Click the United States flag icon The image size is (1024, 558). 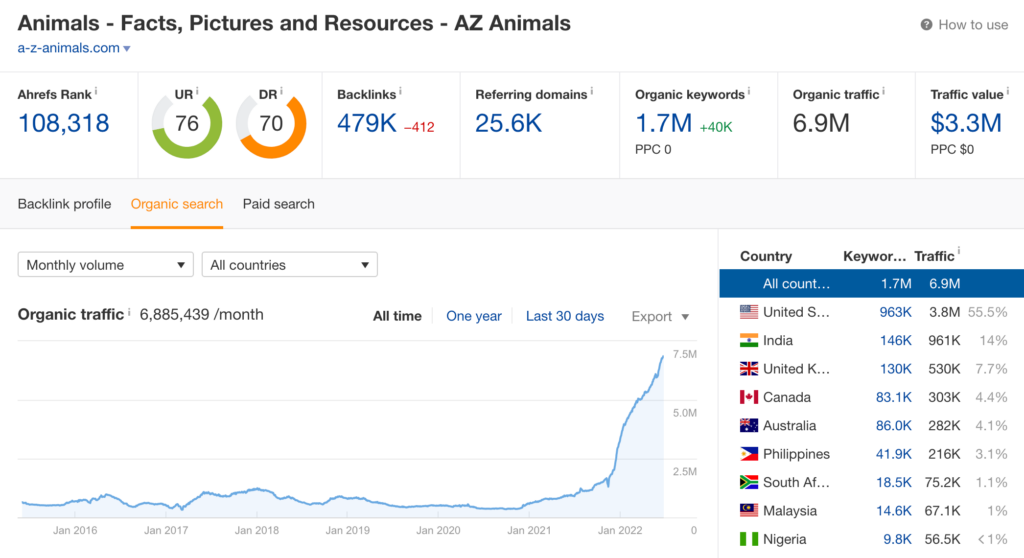tap(748, 312)
